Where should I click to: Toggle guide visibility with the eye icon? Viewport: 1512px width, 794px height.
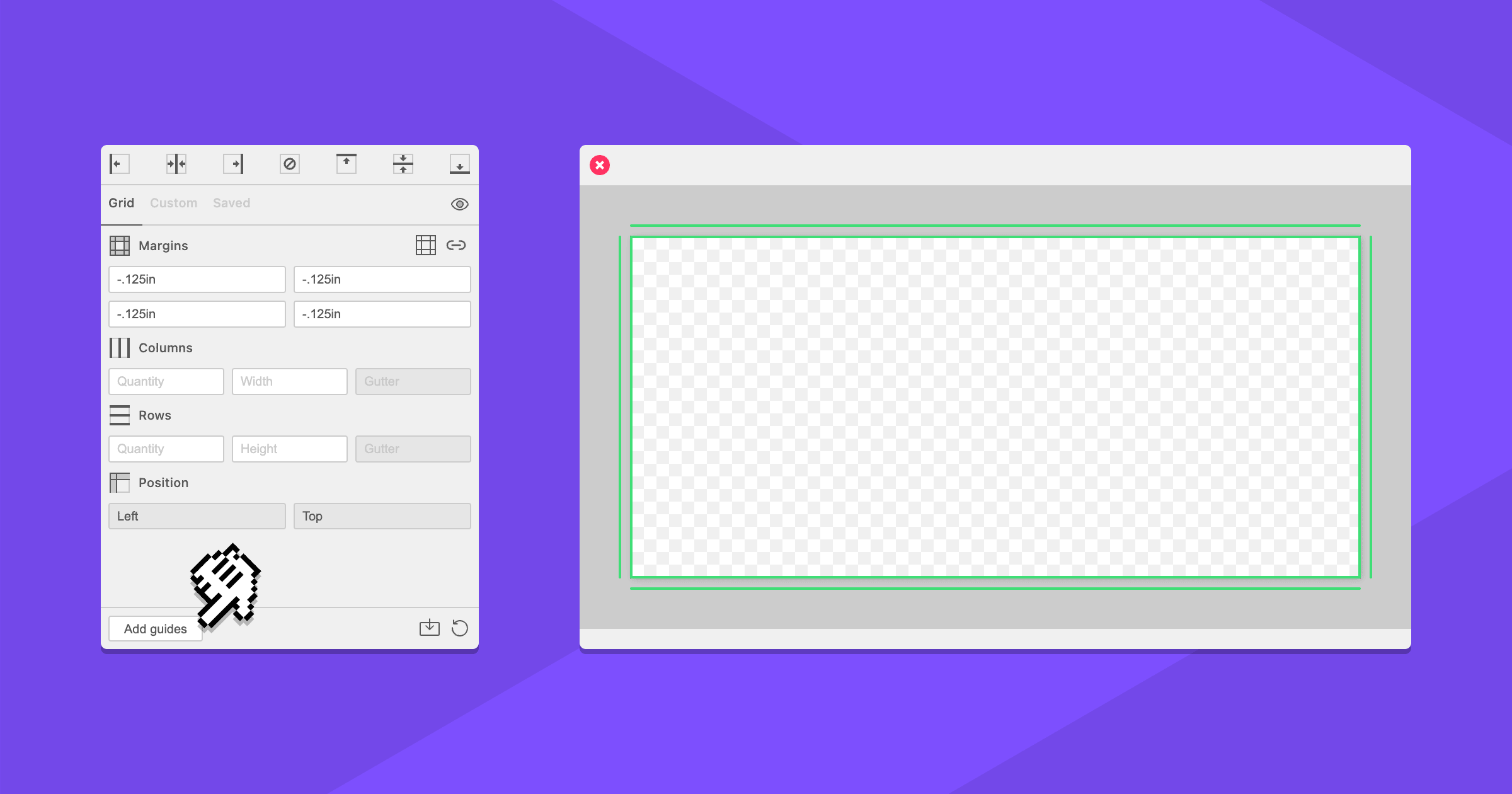tap(459, 204)
